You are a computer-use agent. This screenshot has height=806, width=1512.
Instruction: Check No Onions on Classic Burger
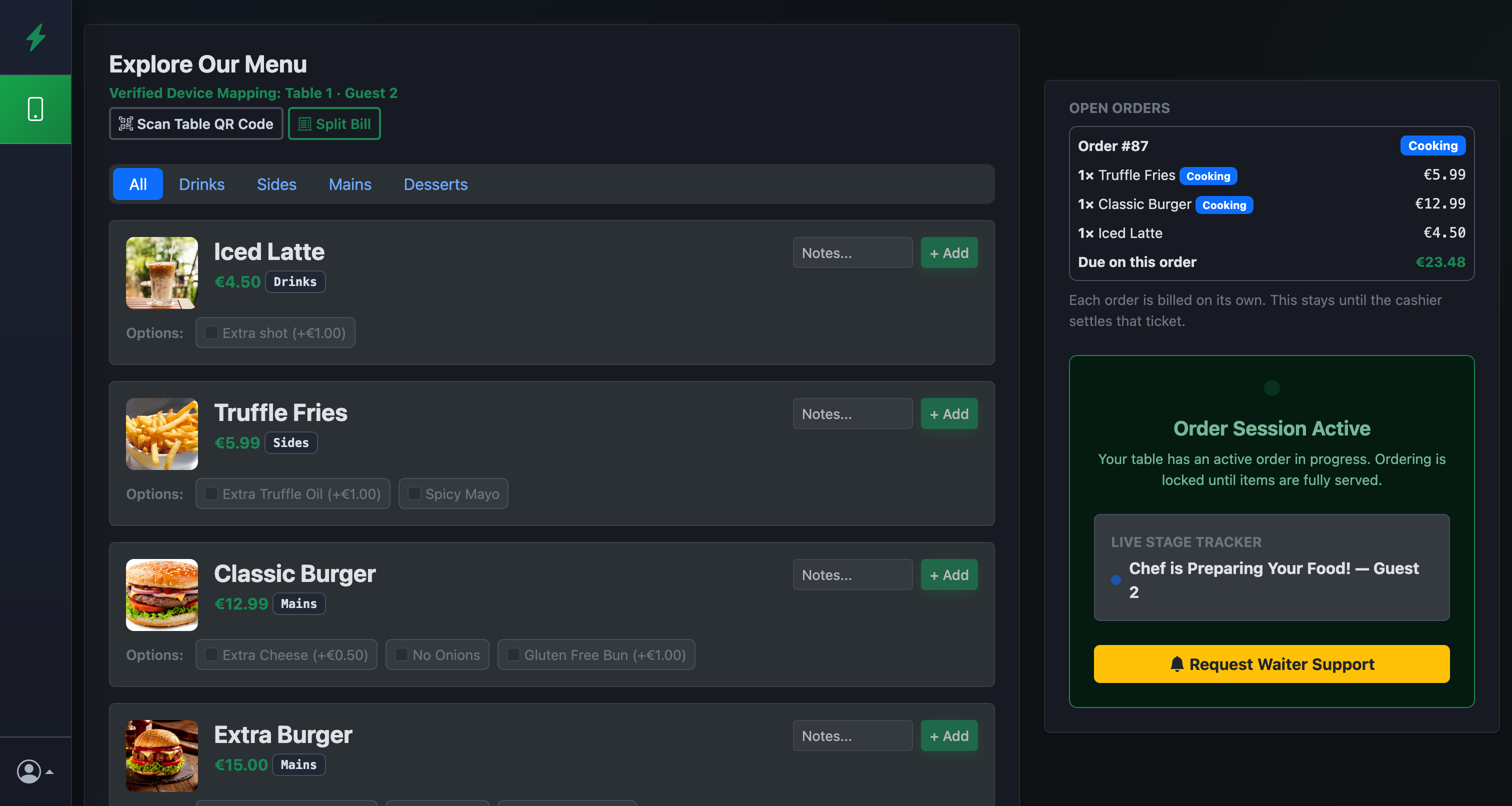(x=401, y=654)
